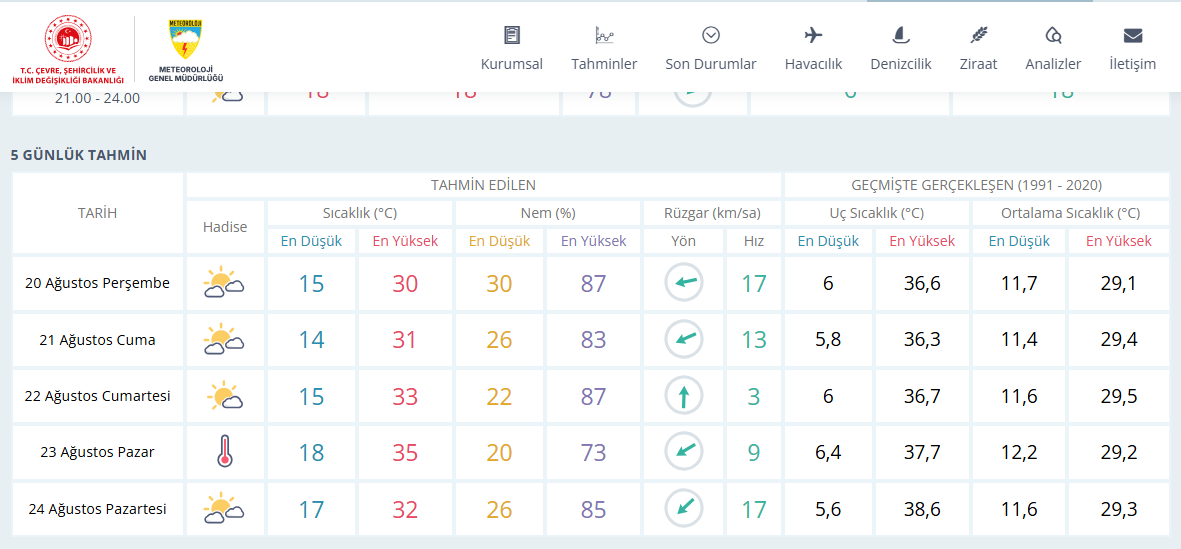This screenshot has height=549, width=1181.
Task: Expand the Son Durumlar chevron icon
Action: [x=711, y=35]
